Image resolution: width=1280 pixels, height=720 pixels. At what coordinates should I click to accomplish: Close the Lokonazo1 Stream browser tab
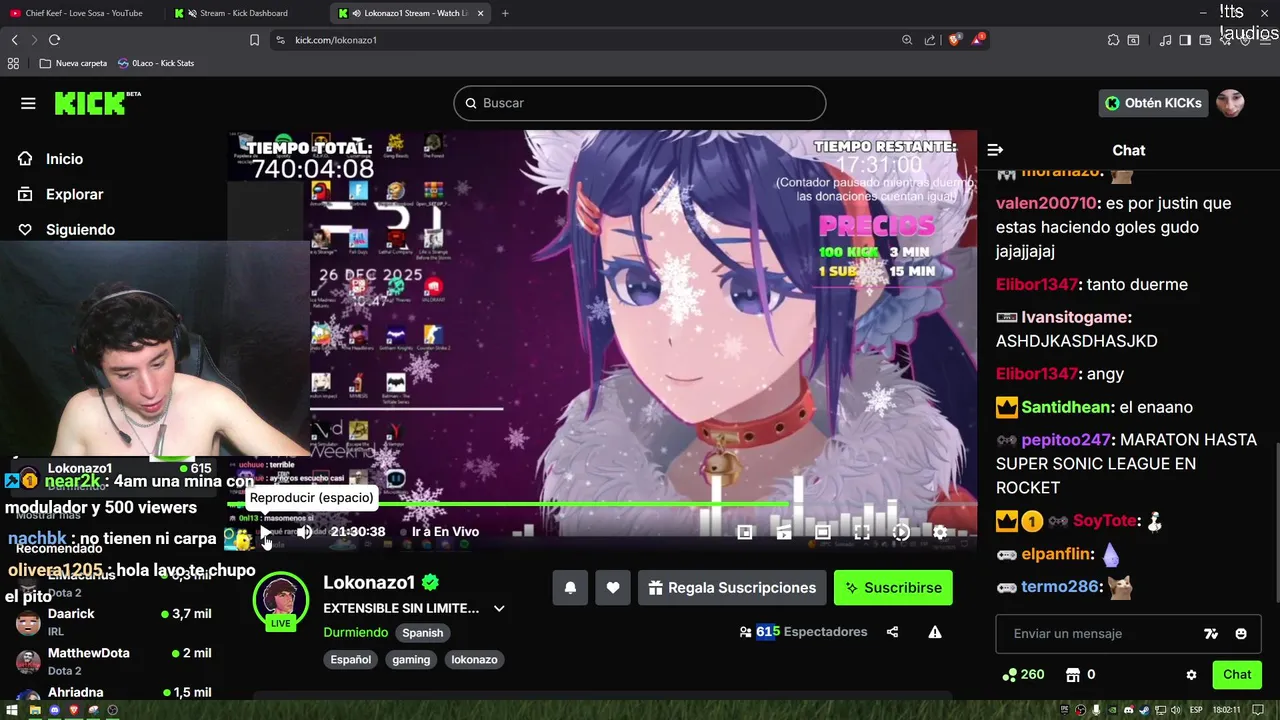pos(480,13)
